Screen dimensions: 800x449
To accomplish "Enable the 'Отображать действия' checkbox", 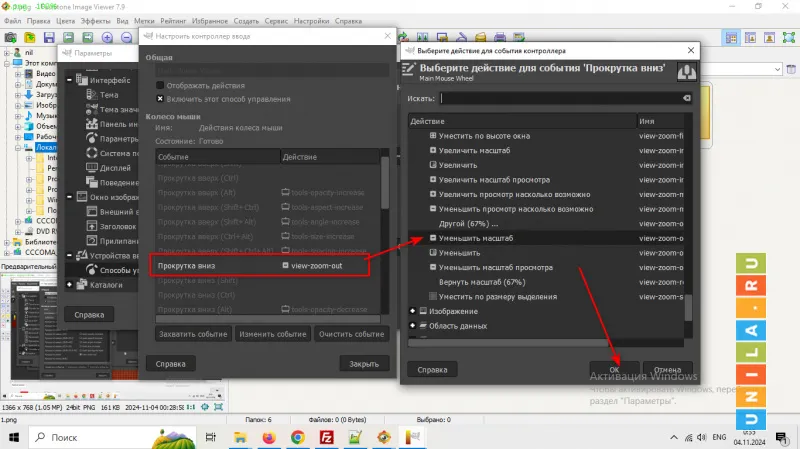I will point(160,85).
